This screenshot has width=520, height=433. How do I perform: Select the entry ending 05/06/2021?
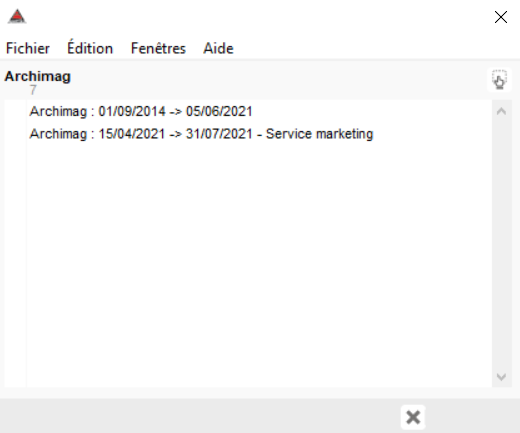(141, 111)
